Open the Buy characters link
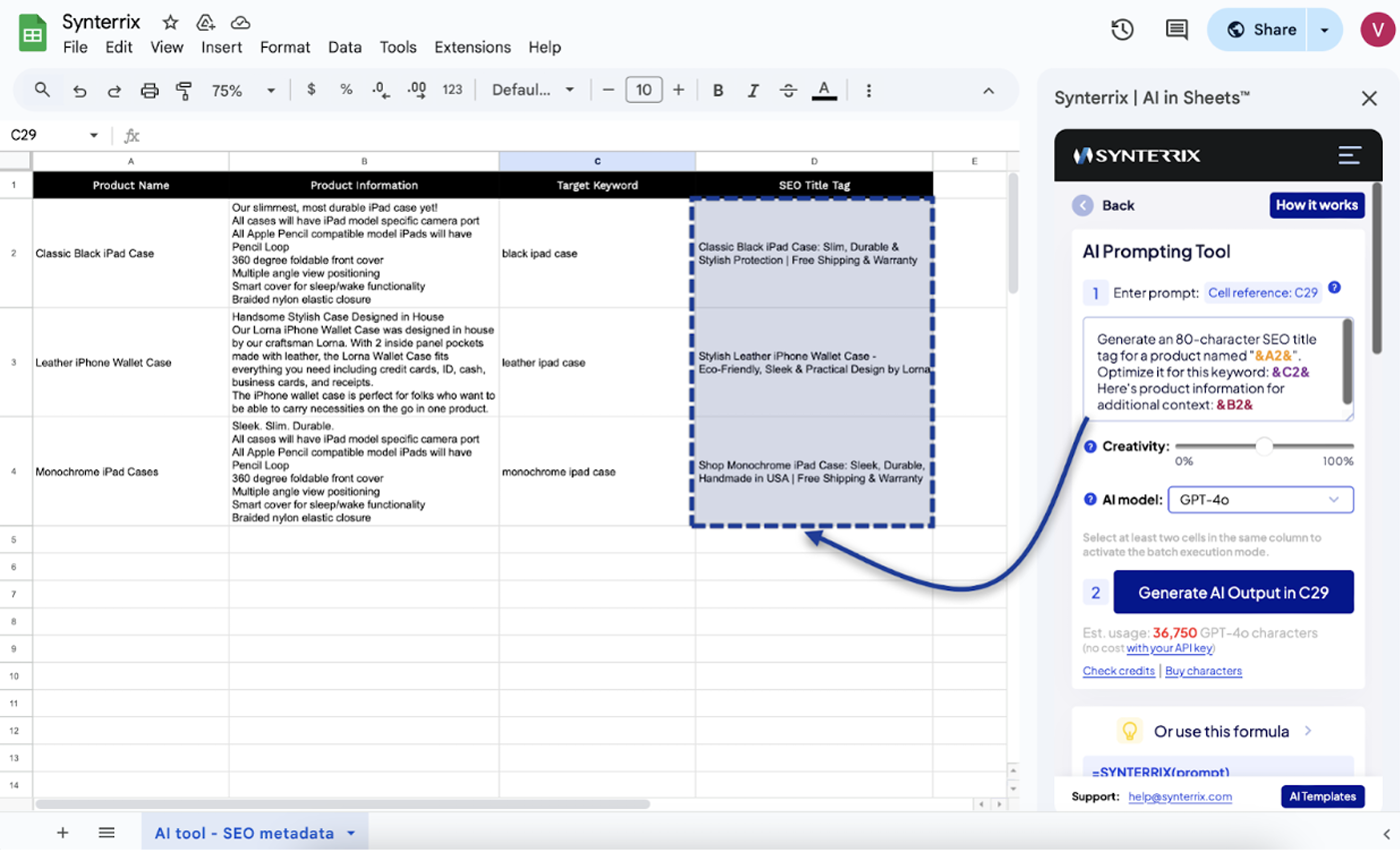Image resolution: width=1400 pixels, height=852 pixels. pyautogui.click(x=1203, y=671)
